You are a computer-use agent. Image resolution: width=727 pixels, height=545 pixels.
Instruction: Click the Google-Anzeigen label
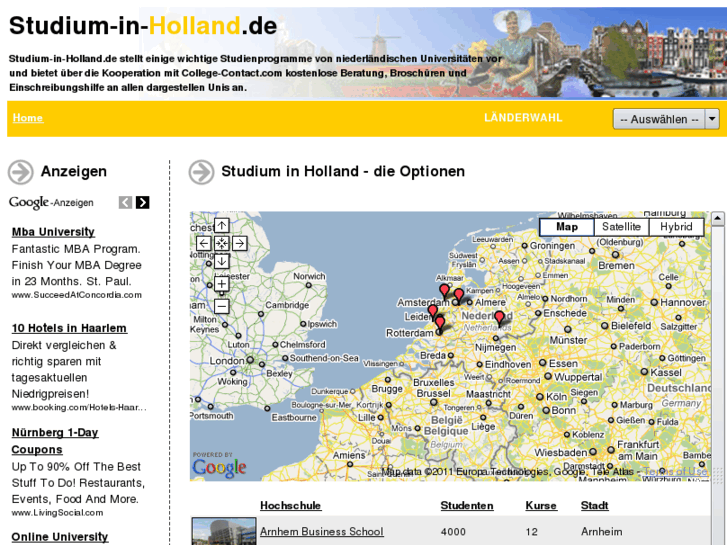click(x=51, y=203)
